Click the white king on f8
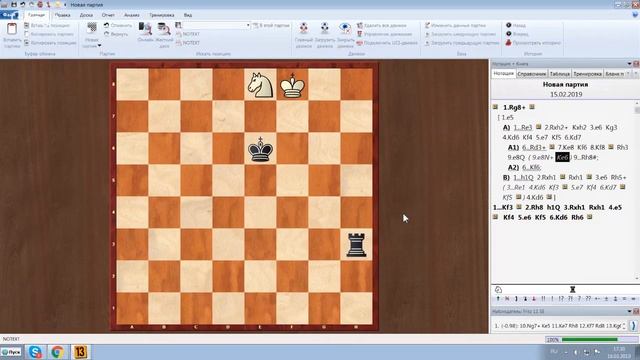 coord(292,85)
